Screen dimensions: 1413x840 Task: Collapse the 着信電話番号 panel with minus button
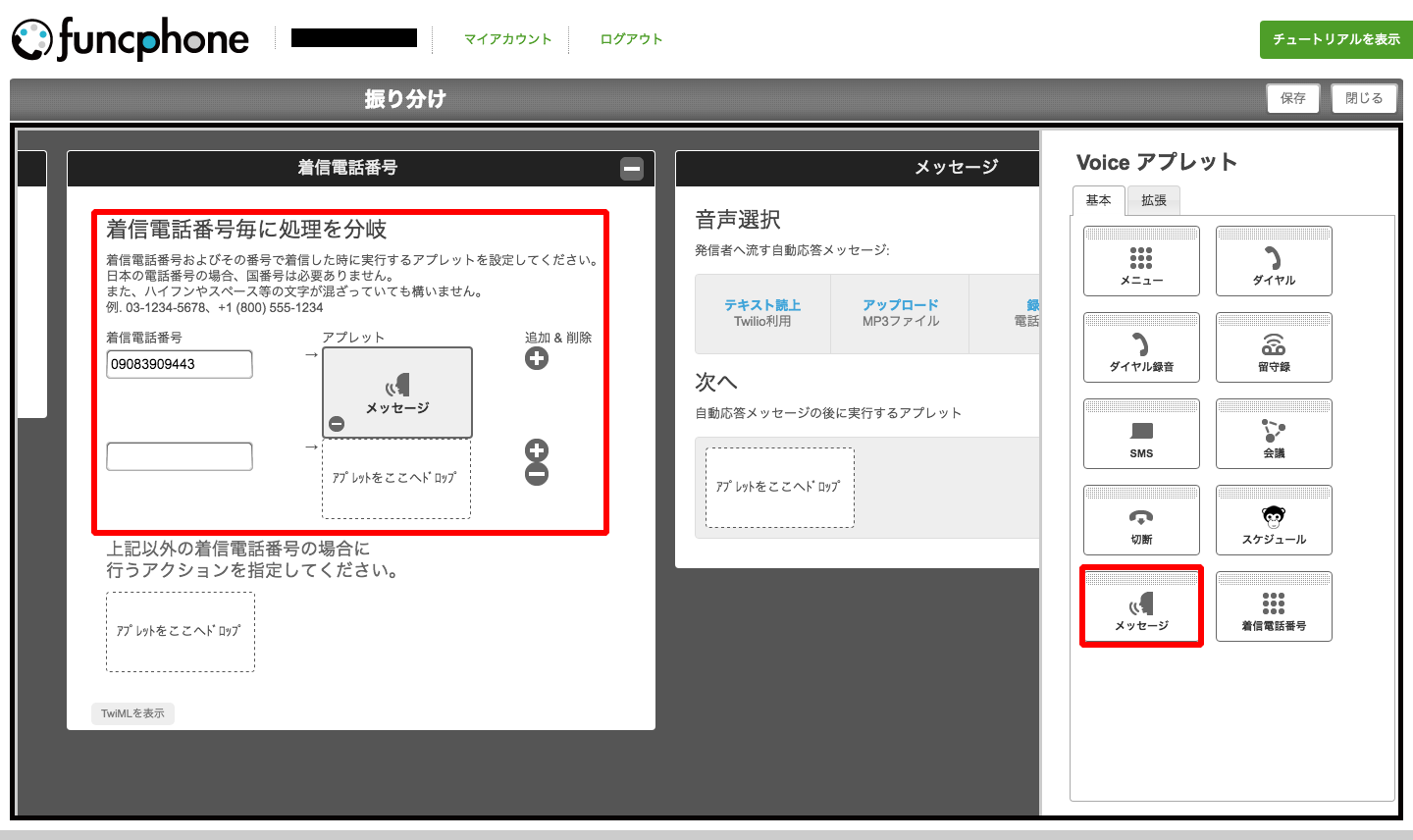point(632,169)
